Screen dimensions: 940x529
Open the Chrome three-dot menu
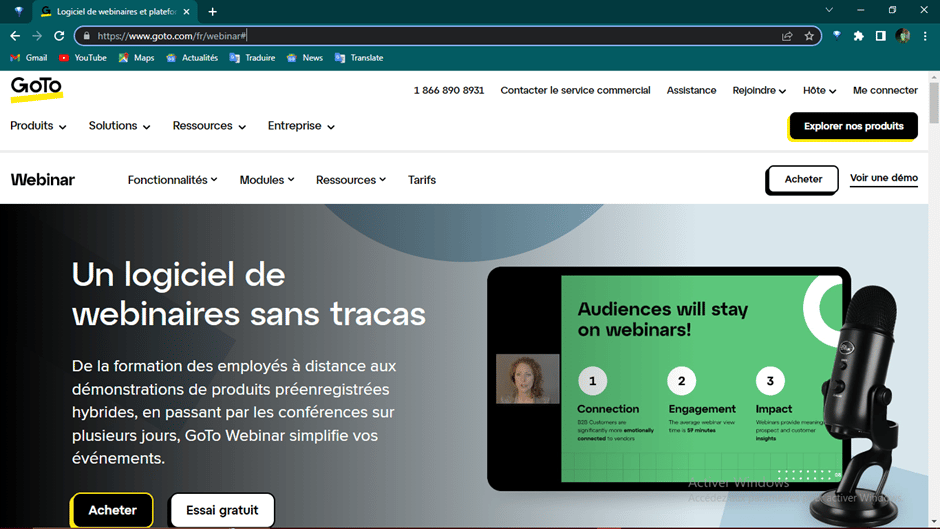925,36
